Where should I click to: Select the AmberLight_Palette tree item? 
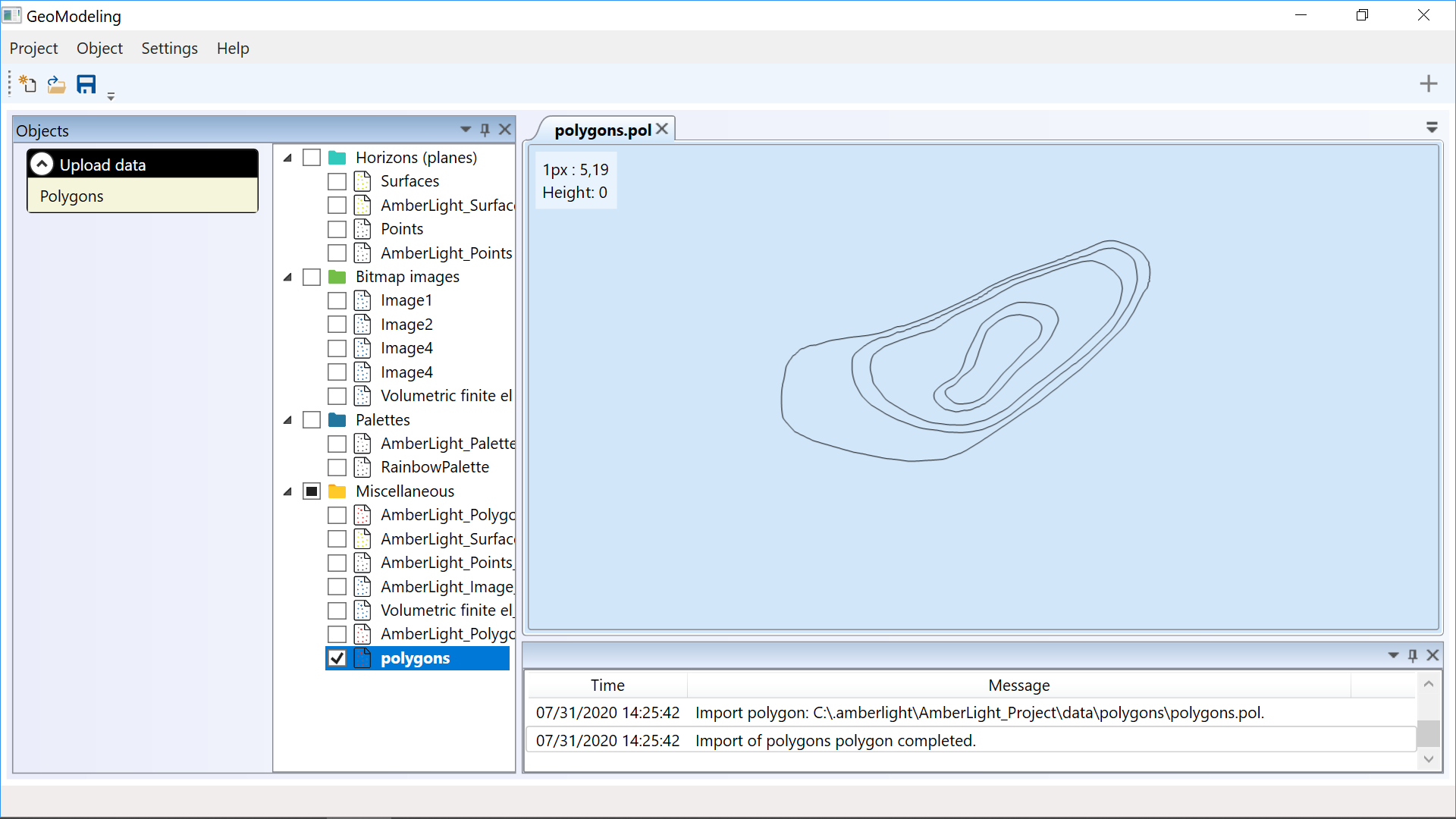(447, 444)
